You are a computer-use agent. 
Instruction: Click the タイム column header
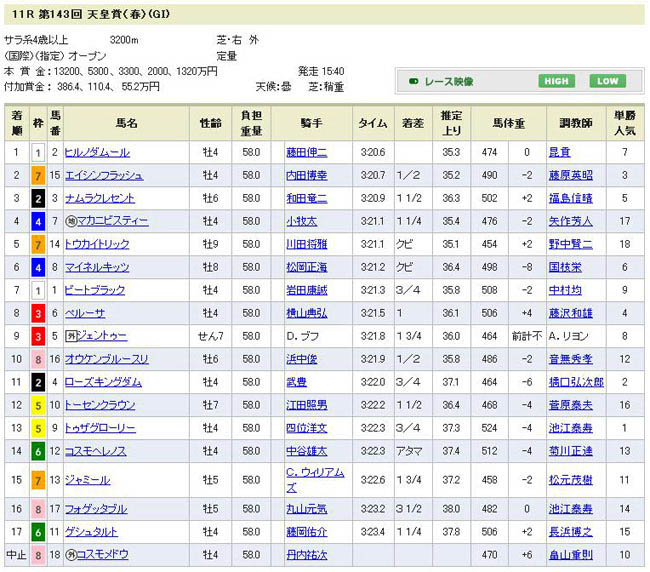(373, 123)
